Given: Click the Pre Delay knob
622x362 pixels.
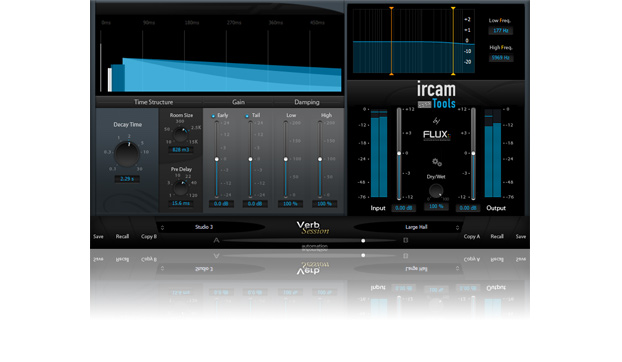Looking at the screenshot, I should click(x=181, y=188).
